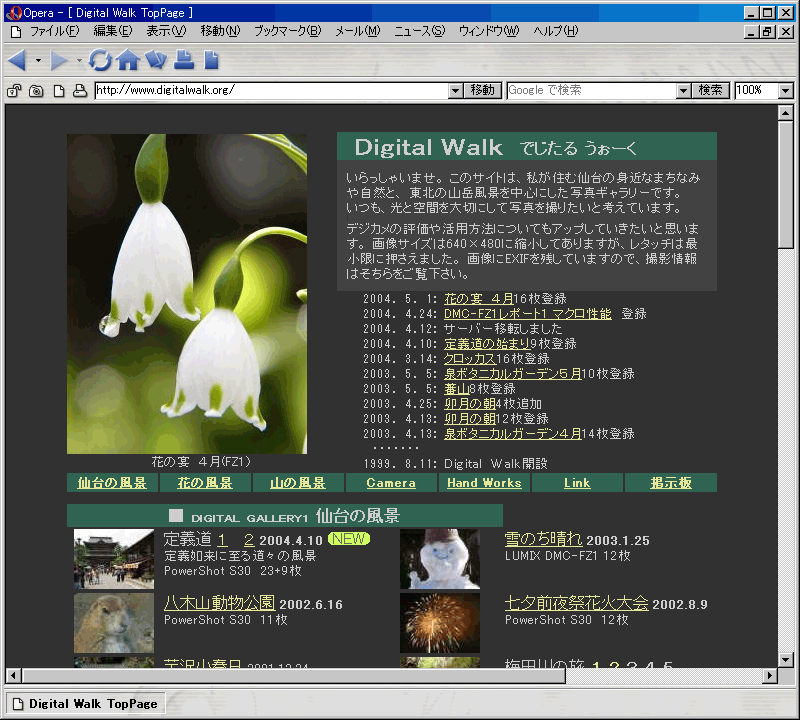
Task: Click the vertical scrollbar up arrow
Action: tap(786, 113)
